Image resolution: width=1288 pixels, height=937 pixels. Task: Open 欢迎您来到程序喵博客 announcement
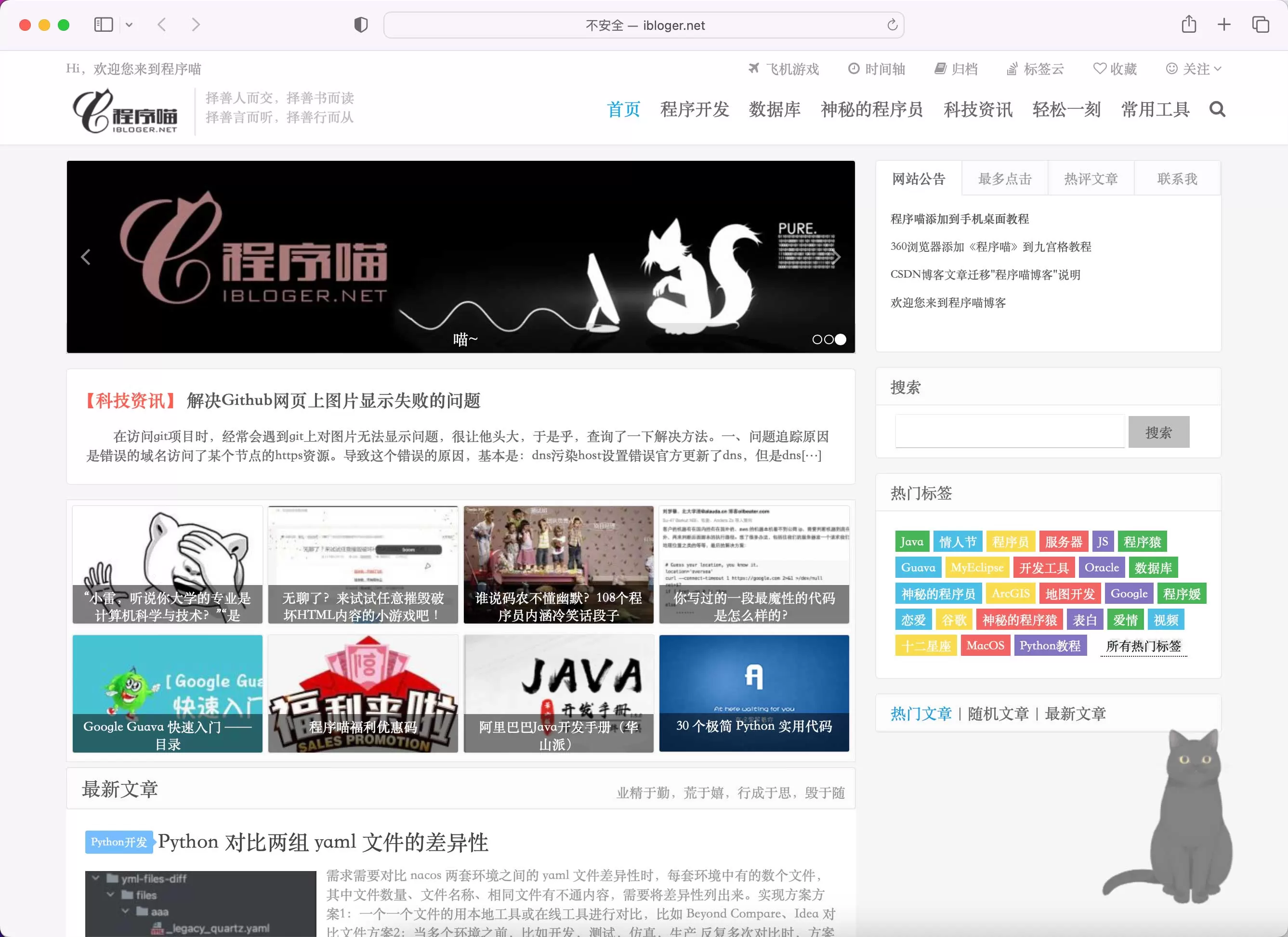click(x=948, y=302)
